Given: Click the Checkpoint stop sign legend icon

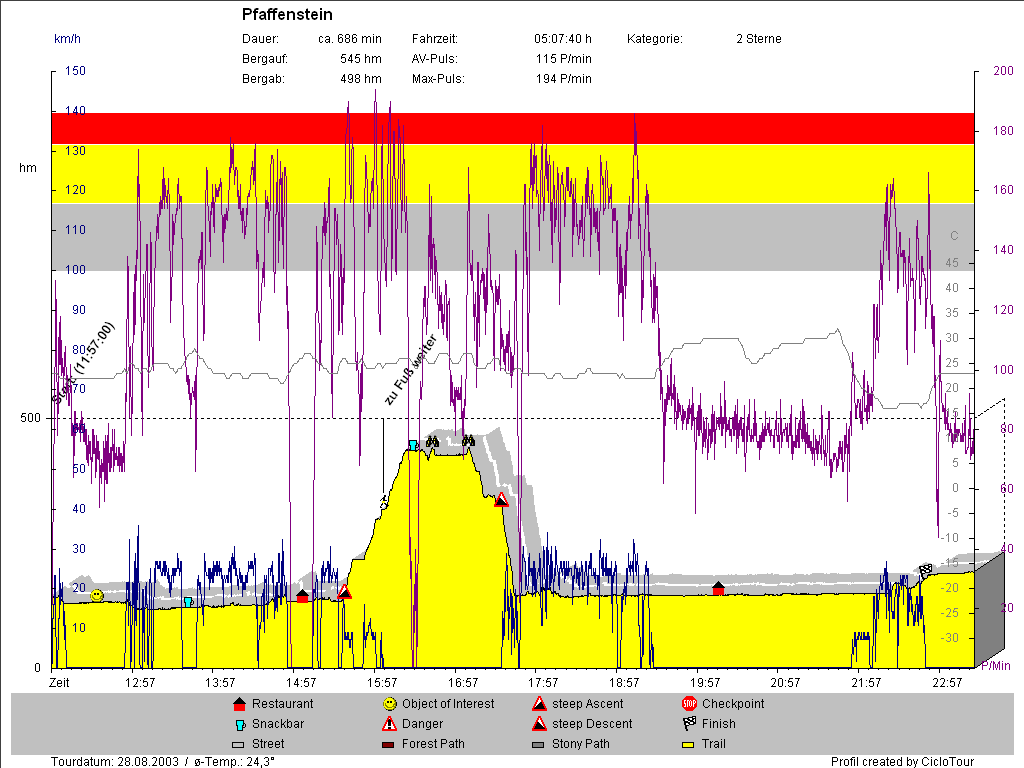Looking at the screenshot, I should coord(689,704).
